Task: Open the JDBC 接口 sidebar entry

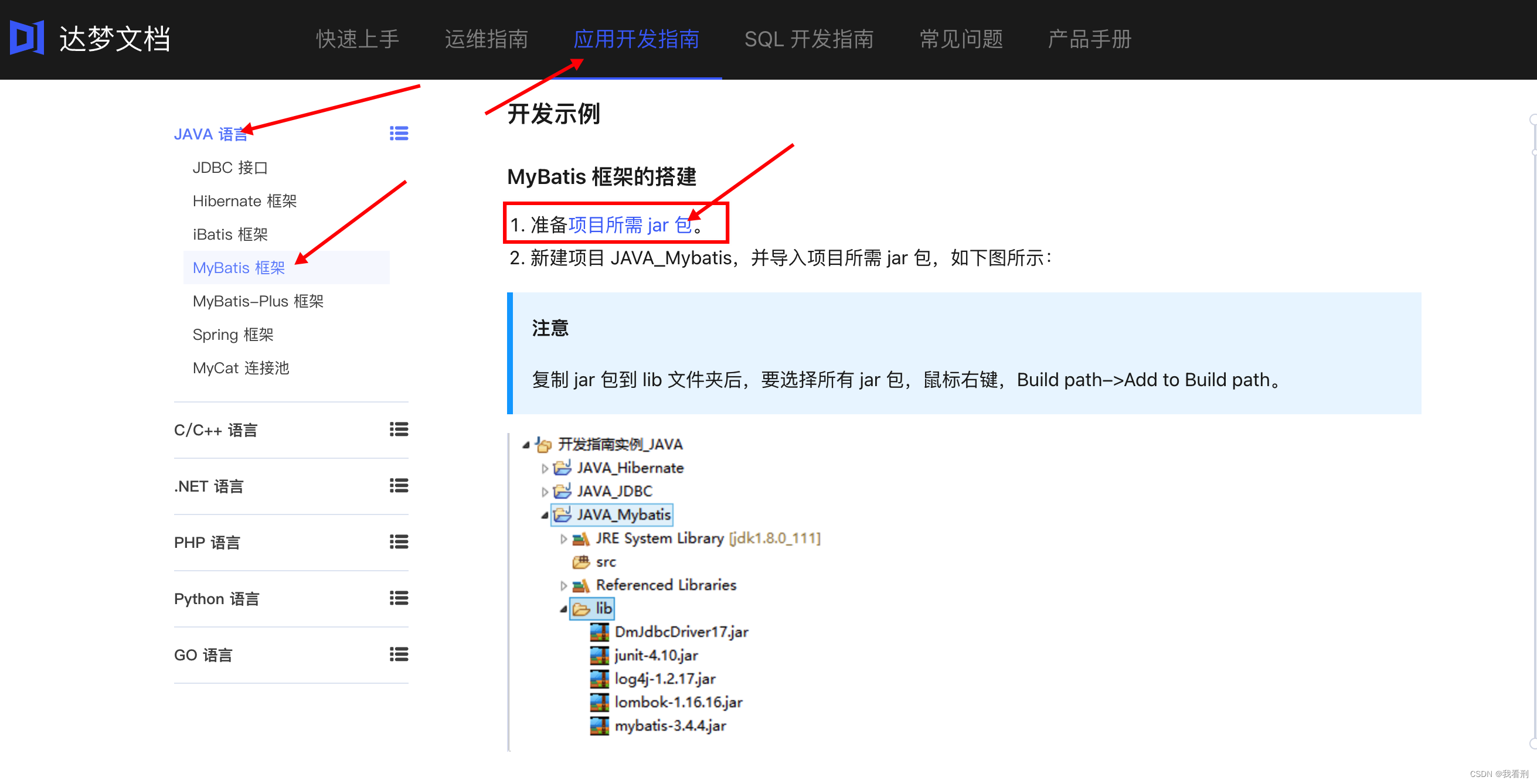Action: [230, 168]
